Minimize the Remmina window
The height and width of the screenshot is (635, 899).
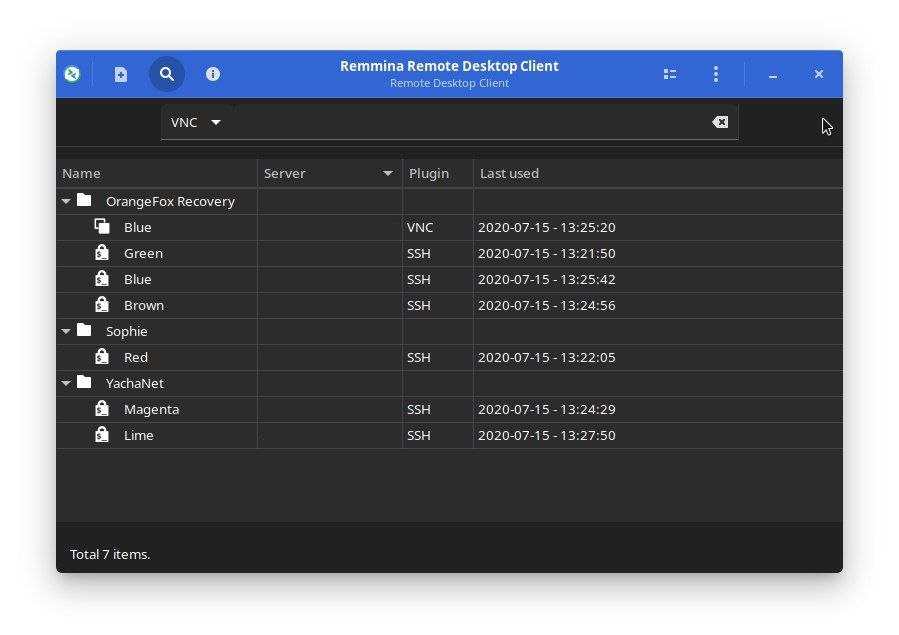pos(773,75)
